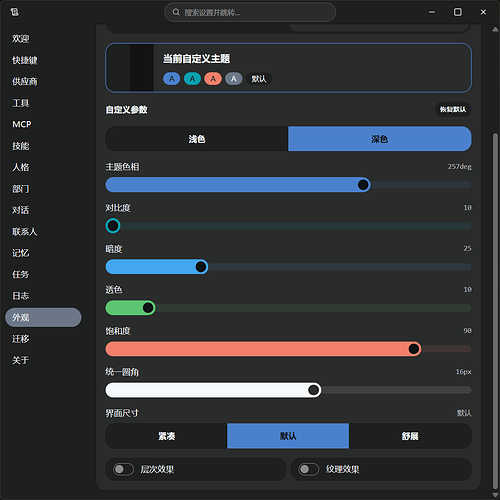This screenshot has width=500, height=500.
Task: Go to the 对话 section
Action: (21, 210)
